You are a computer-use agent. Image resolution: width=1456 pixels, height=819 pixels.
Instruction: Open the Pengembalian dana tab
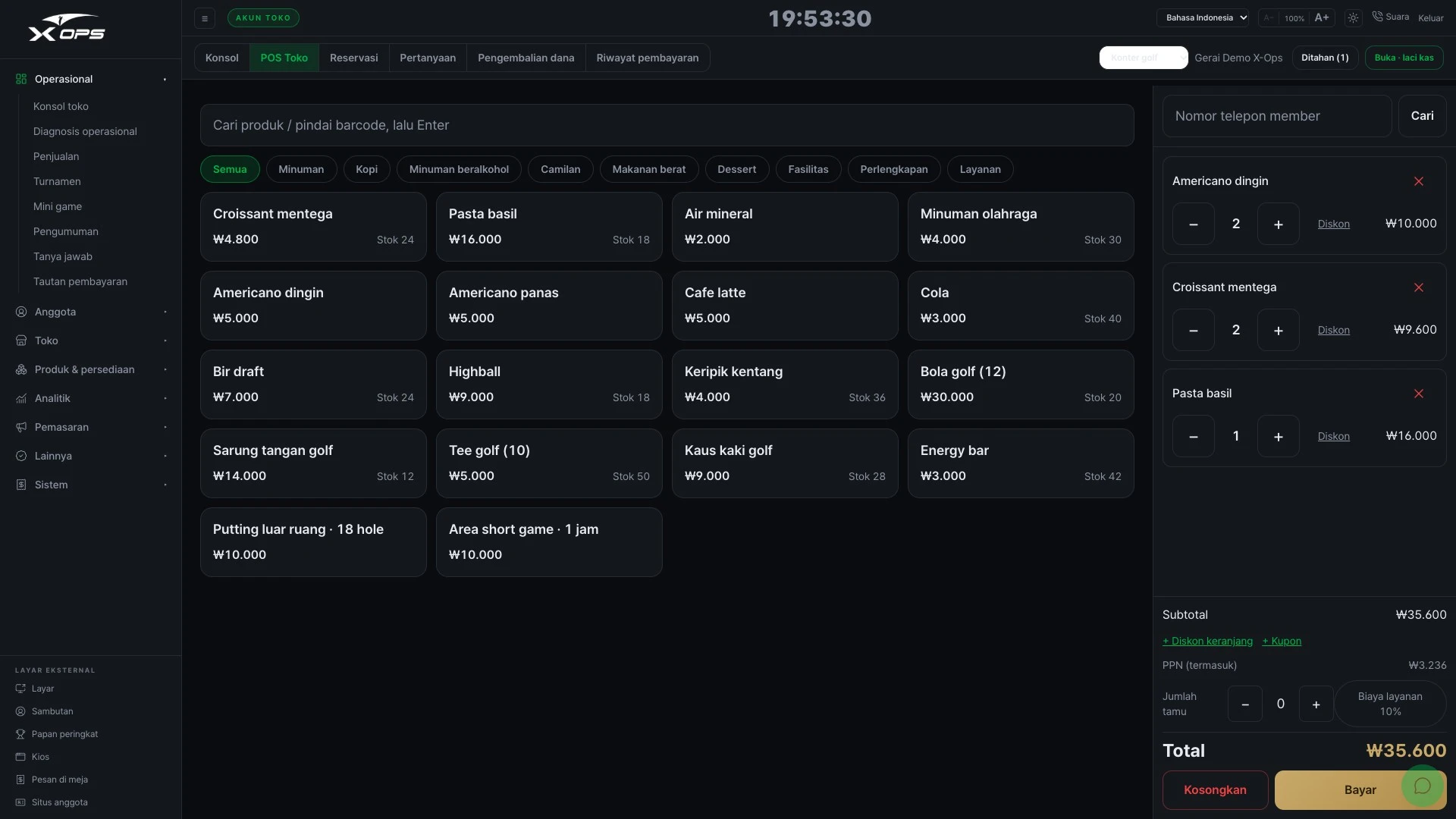click(526, 58)
